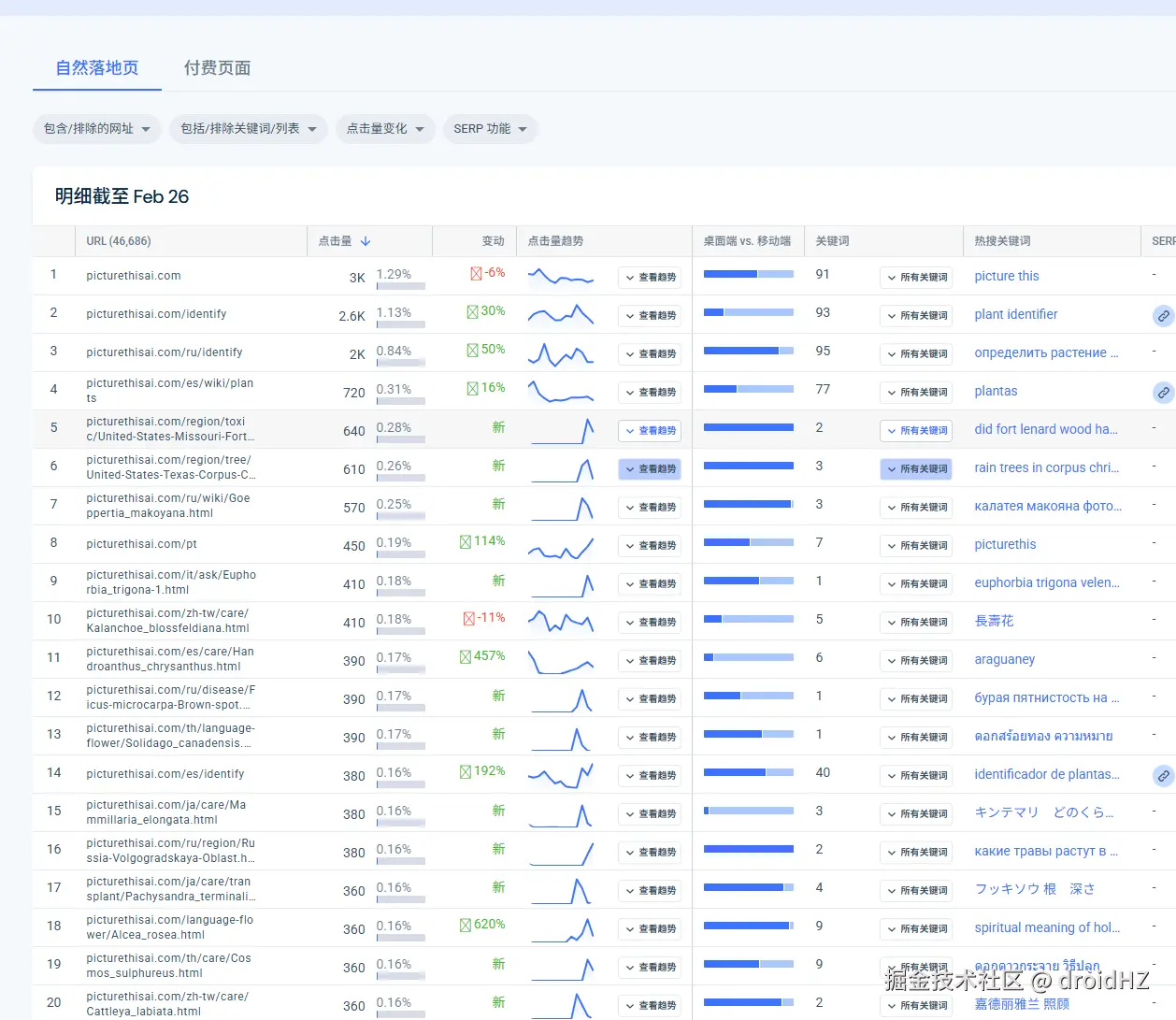
Task: Open the picturethisai.com/identify URL
Action: tap(156, 314)
